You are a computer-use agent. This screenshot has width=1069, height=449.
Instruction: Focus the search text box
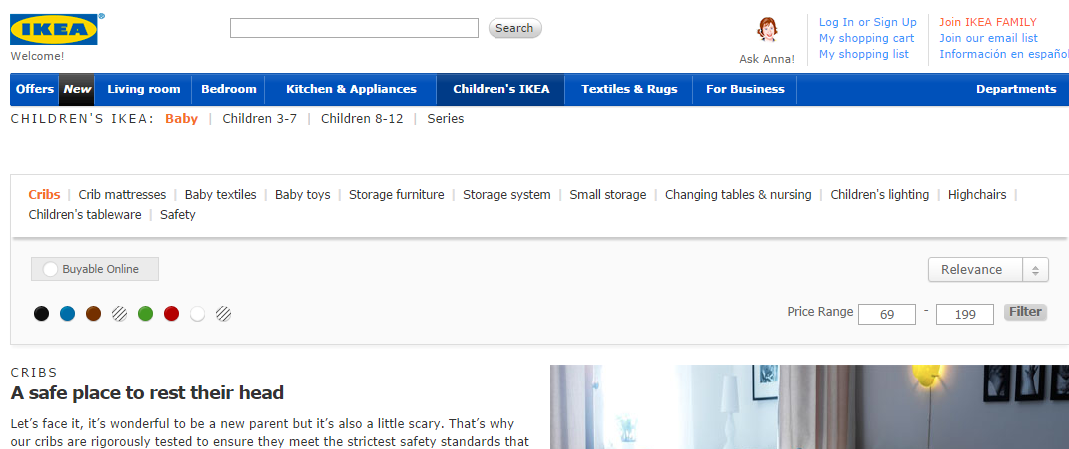355,28
